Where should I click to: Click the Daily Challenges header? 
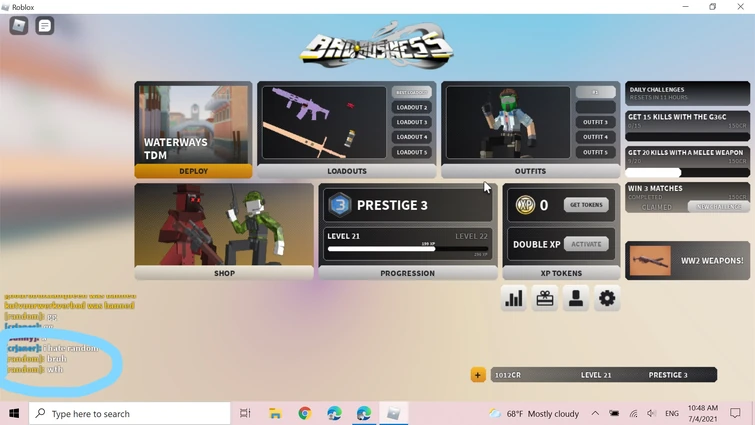coord(687,93)
